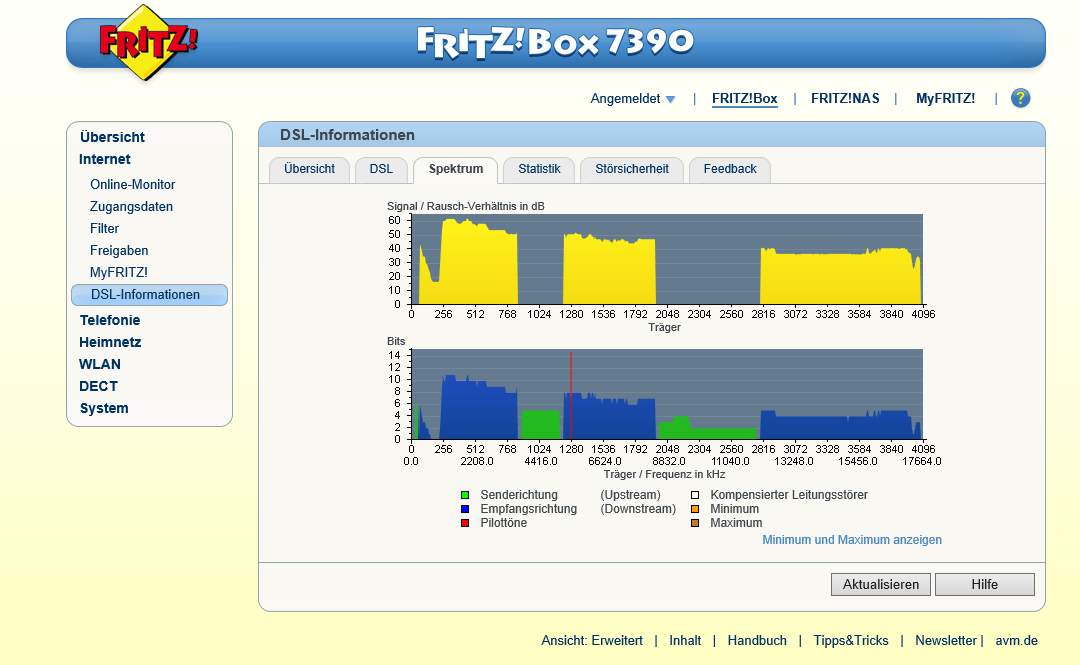Open DECT in the sidebar

[x=98, y=386]
